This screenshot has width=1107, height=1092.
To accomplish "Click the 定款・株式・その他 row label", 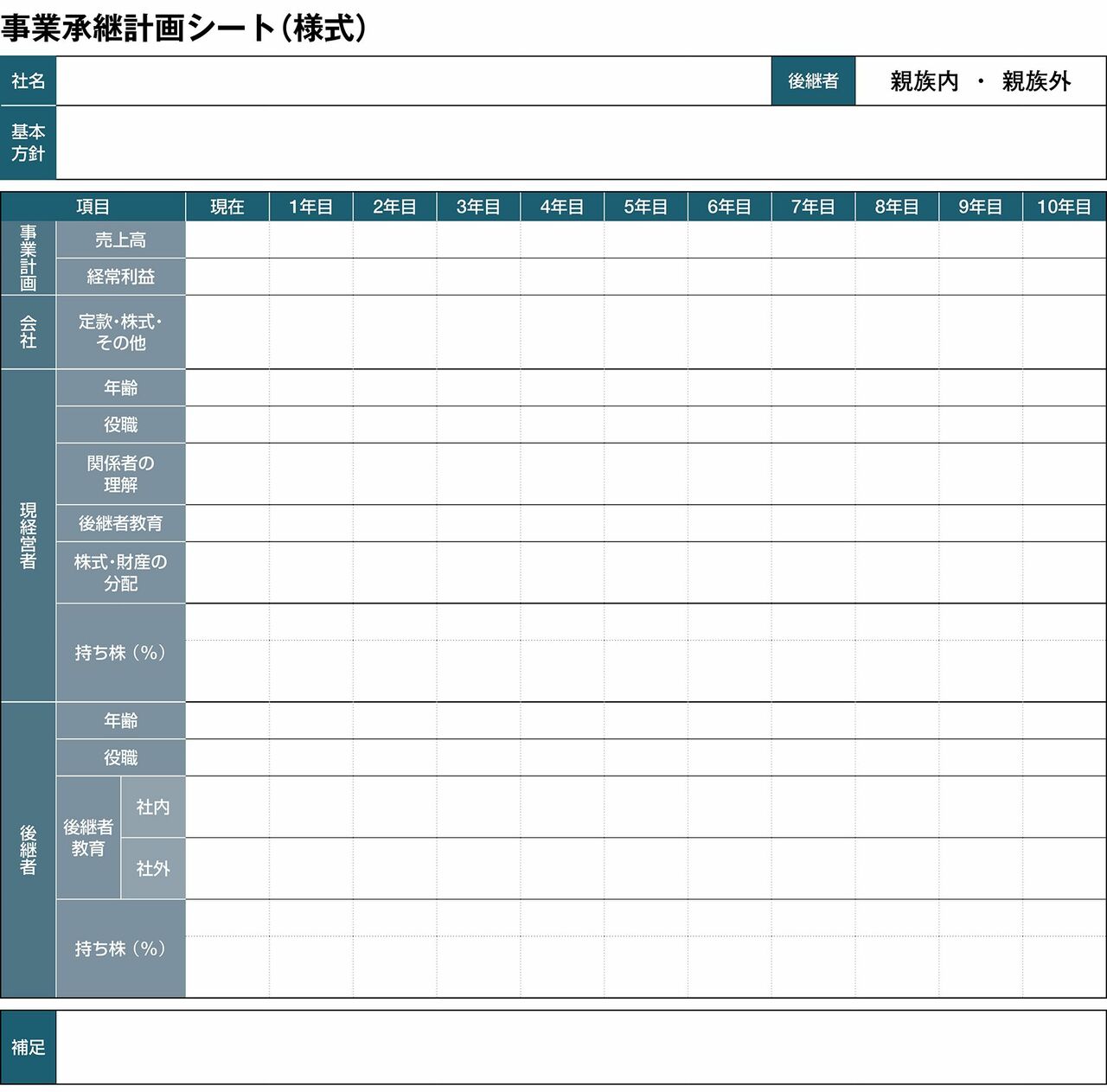I will pos(120,332).
